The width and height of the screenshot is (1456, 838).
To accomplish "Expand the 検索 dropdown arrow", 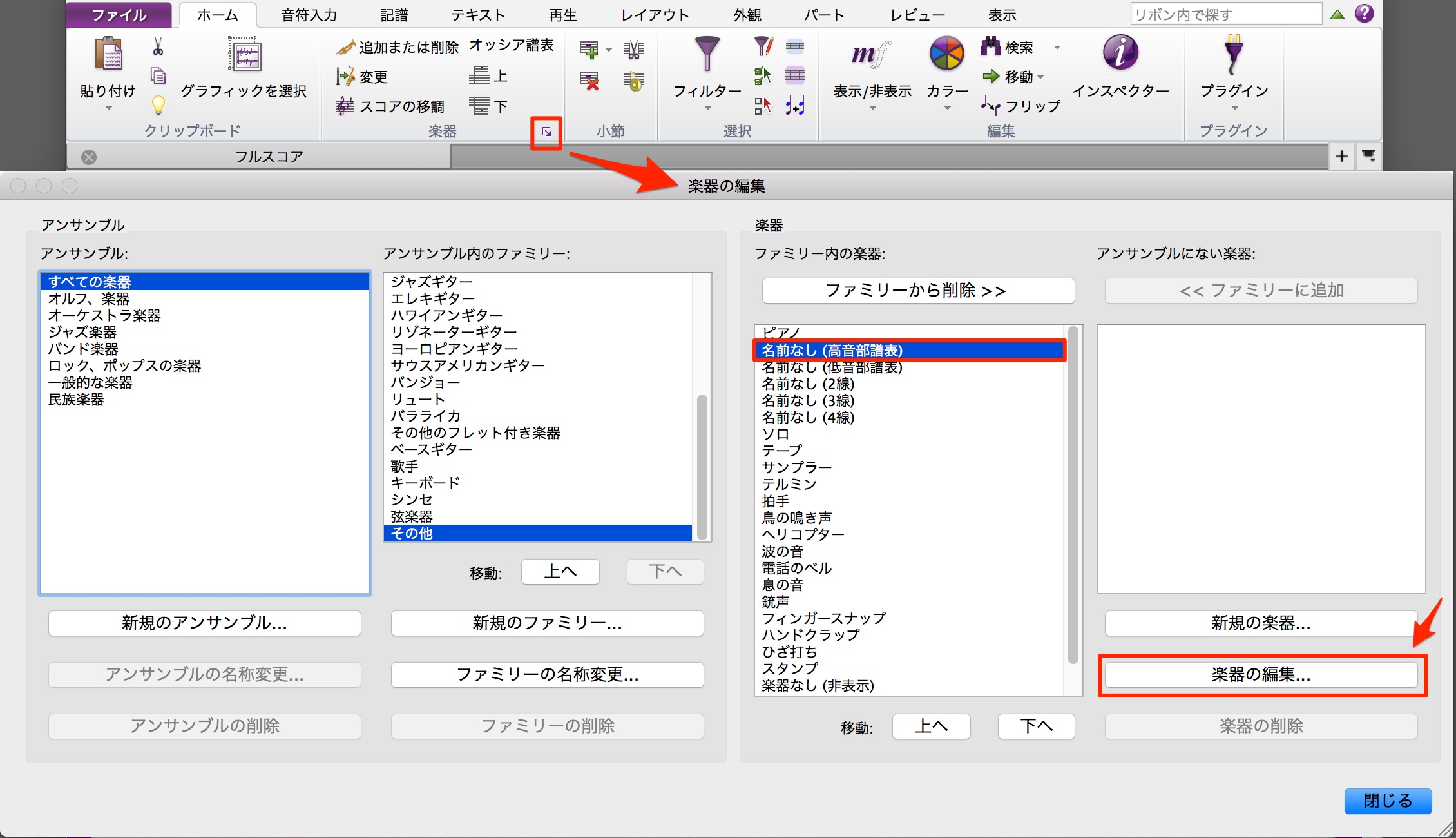I will click(1057, 48).
